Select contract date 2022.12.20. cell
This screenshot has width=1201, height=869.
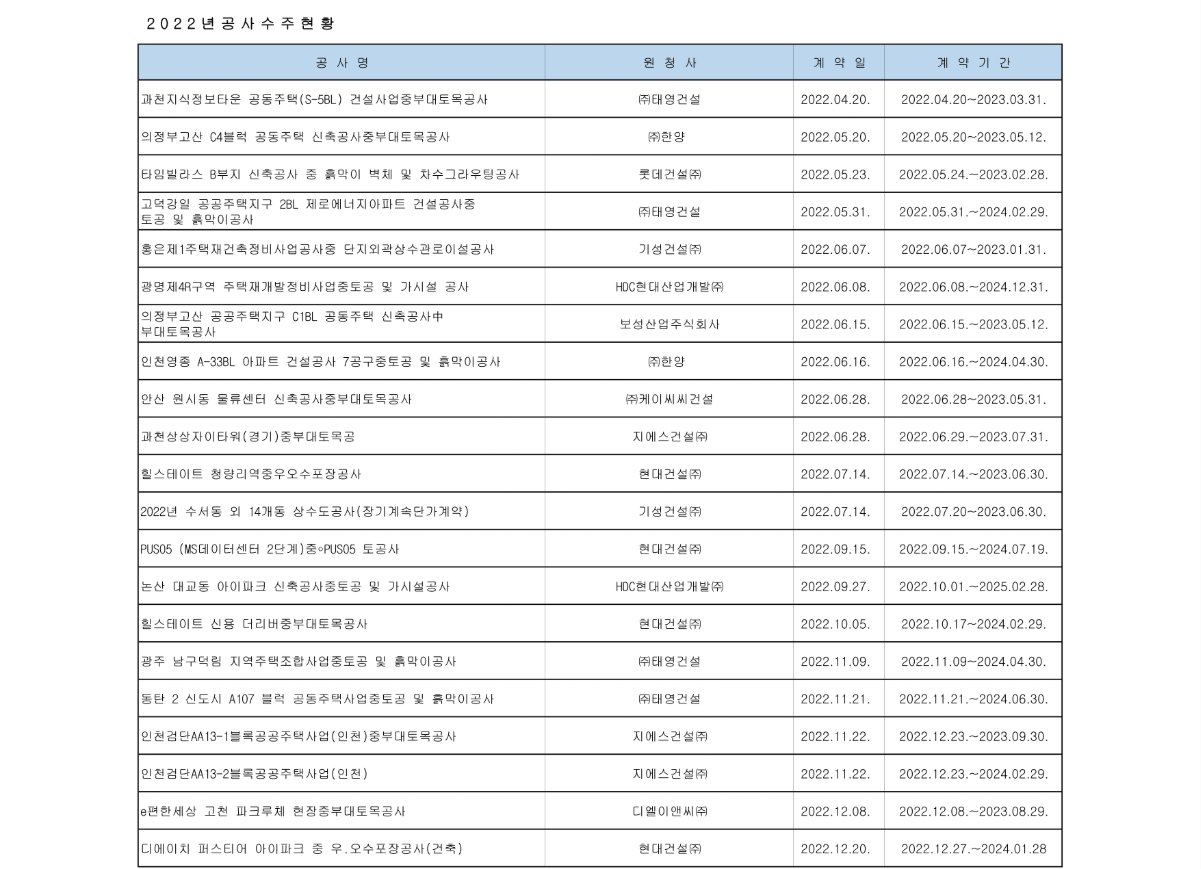(x=839, y=848)
